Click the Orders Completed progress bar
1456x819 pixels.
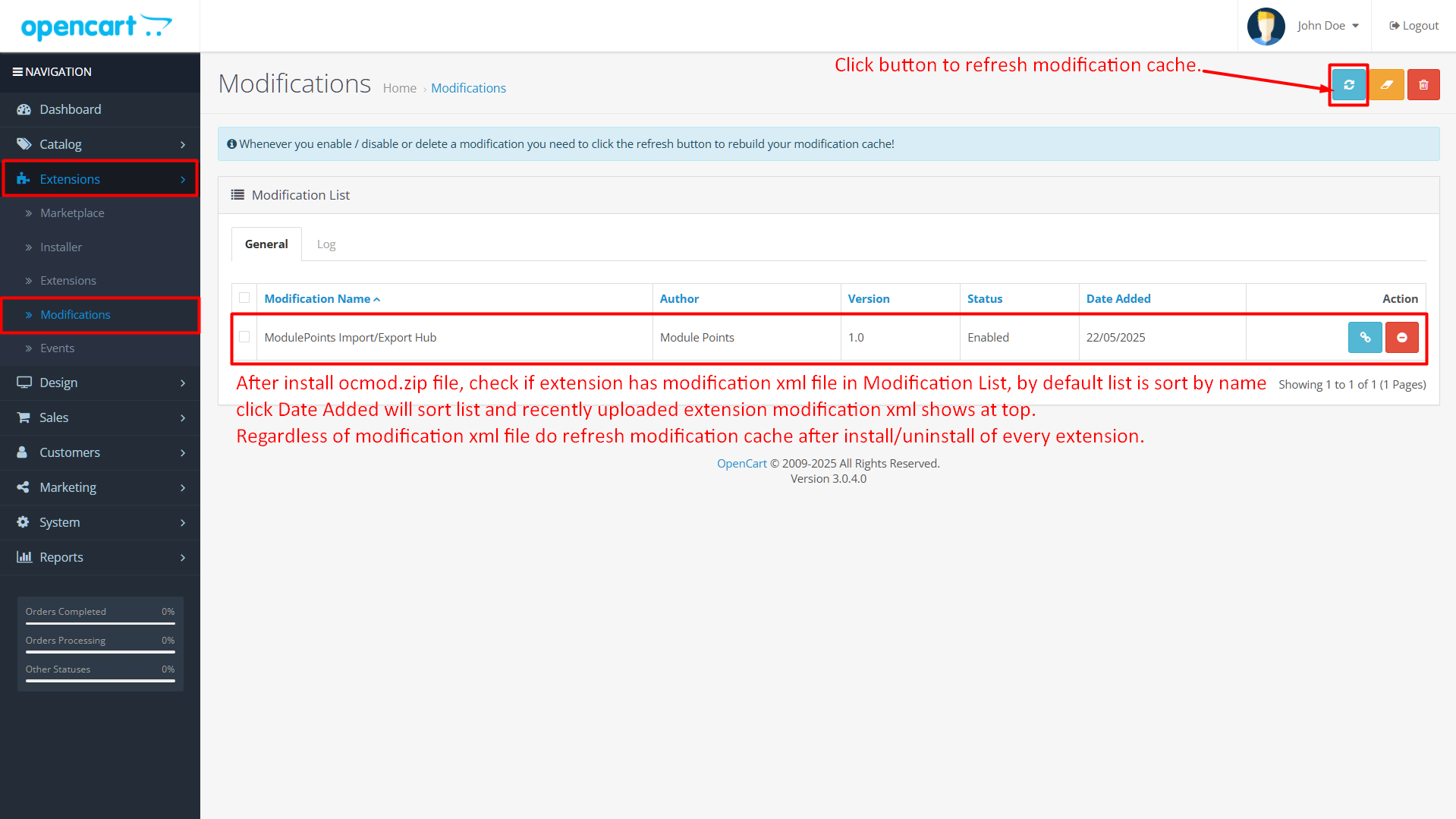[100, 624]
